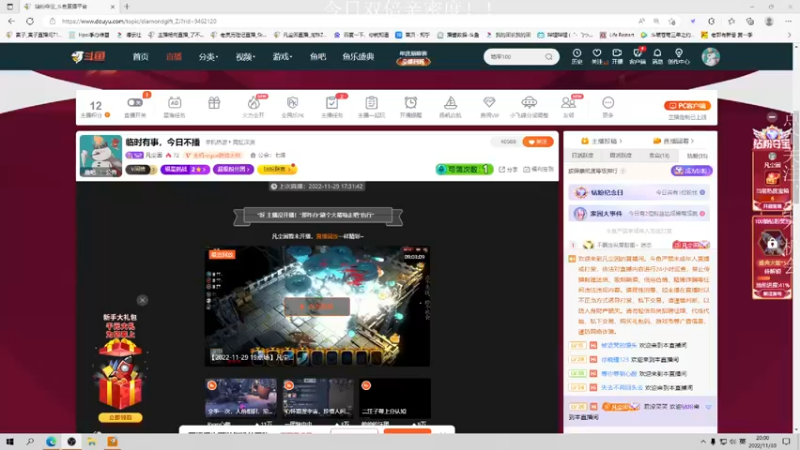Open the 家园大事件 banner row
This screenshot has width=800, height=450.
pos(639,214)
